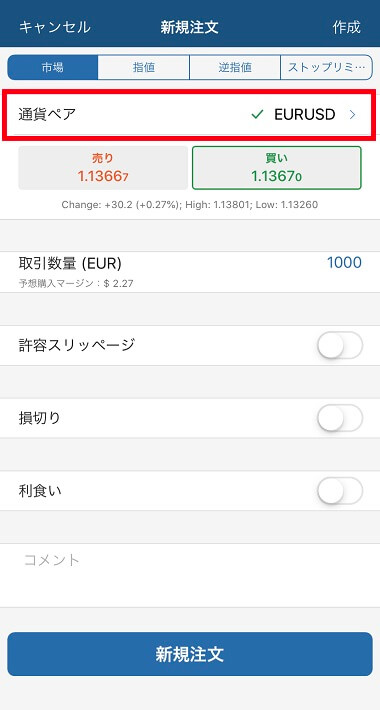Turn on the 利食い toggle

click(x=340, y=490)
